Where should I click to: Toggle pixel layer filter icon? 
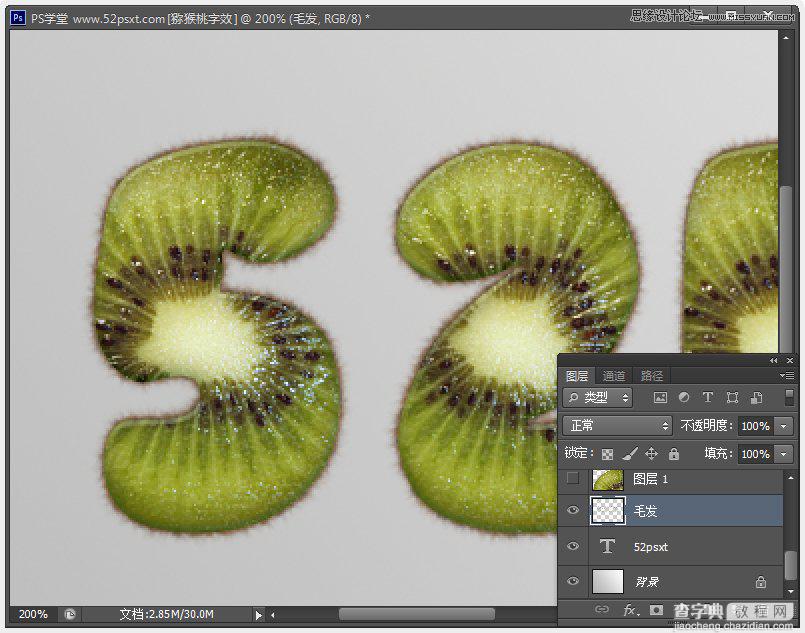660,397
